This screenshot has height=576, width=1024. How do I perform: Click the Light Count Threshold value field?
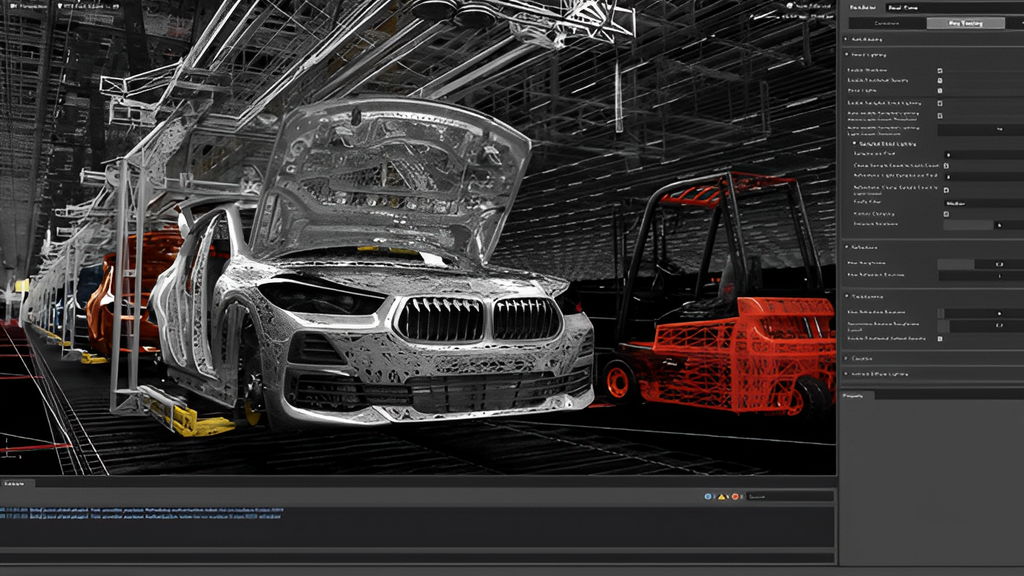[980, 130]
